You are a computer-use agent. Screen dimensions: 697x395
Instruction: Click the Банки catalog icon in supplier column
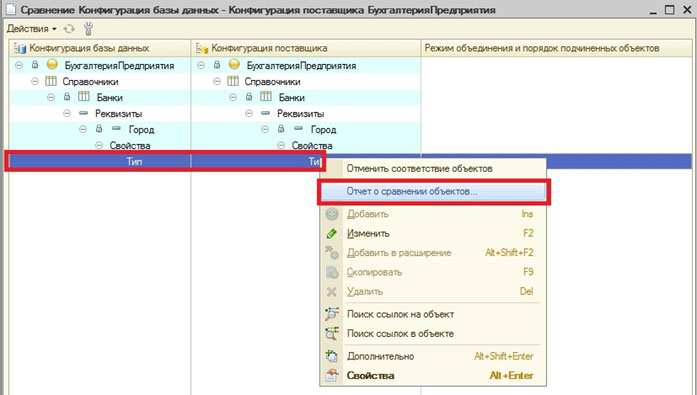[266, 97]
